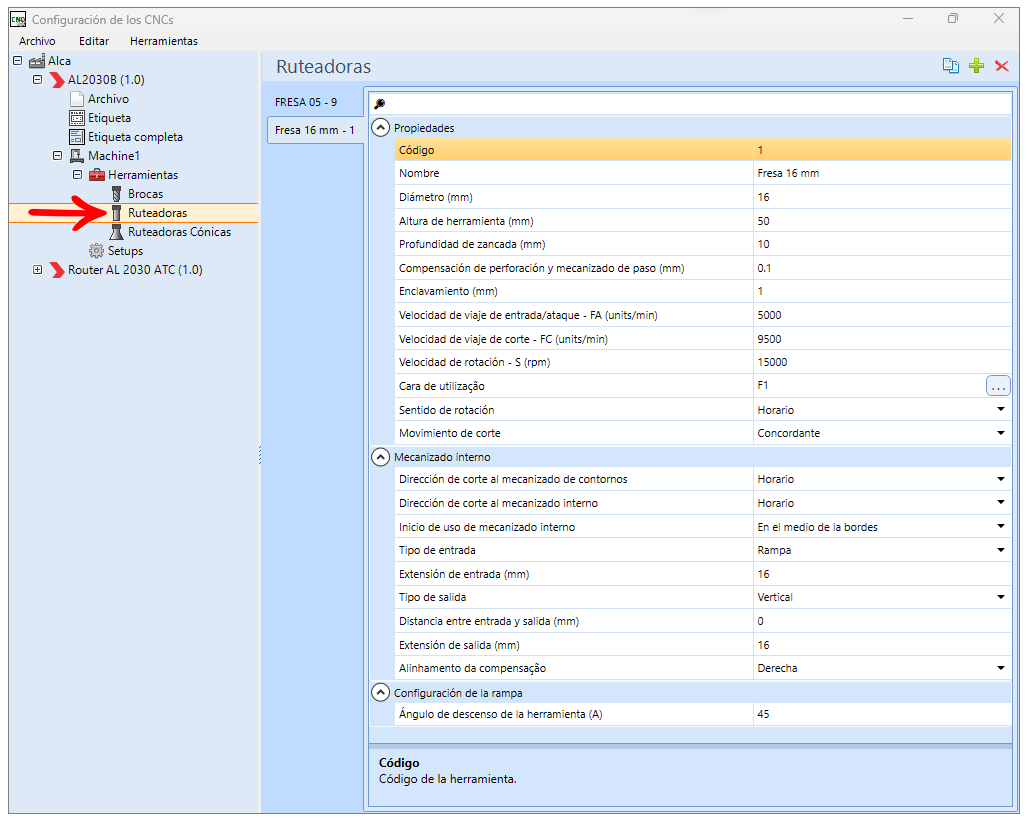The width and height of the screenshot is (1027, 818).
Task: Open Tipo de salida dropdown
Action: tap(1001, 597)
